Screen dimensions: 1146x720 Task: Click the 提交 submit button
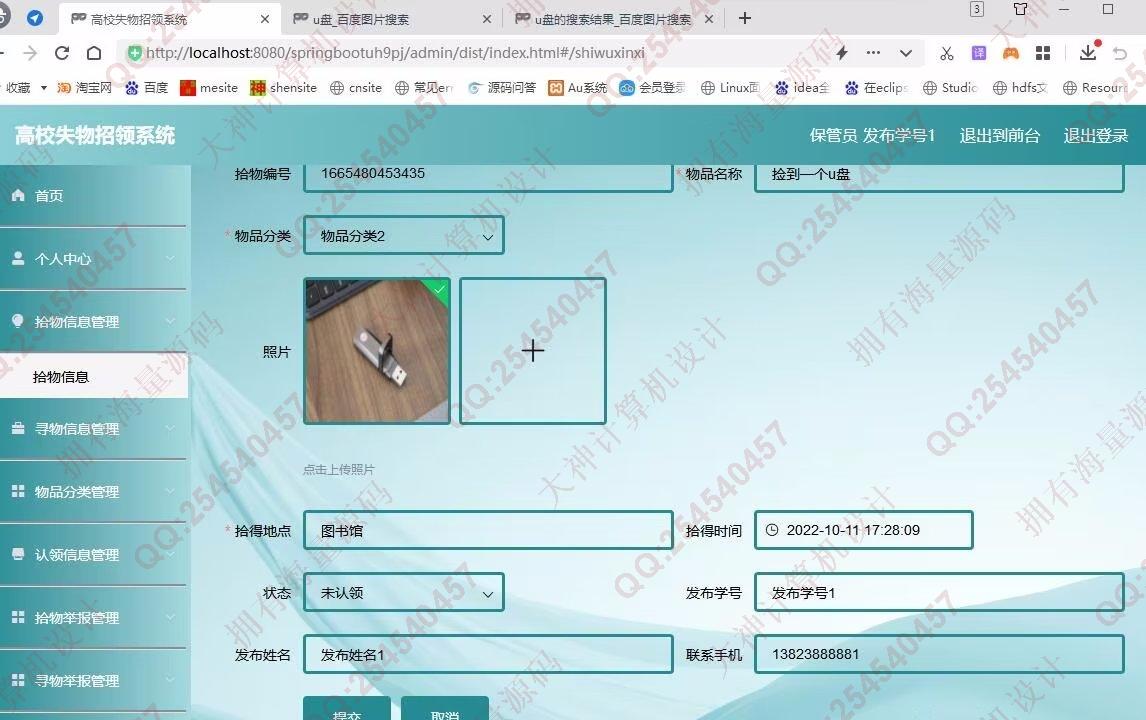346,709
